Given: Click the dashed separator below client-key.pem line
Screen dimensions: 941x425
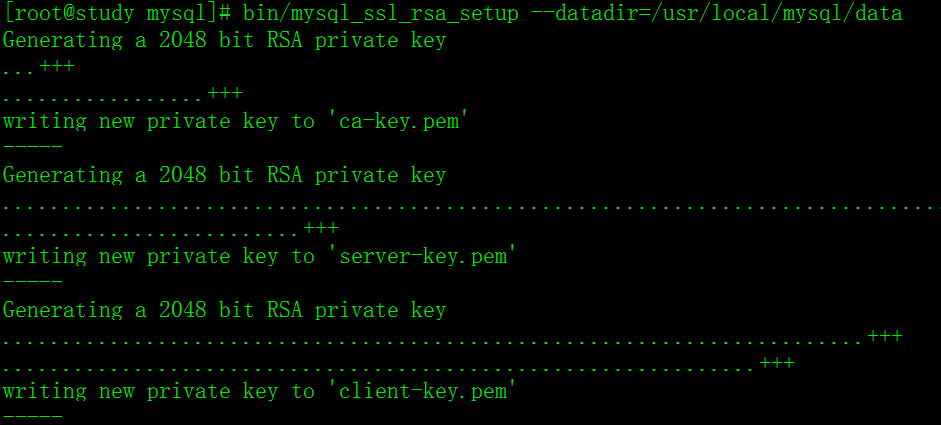Looking at the screenshot, I should coord(32,417).
